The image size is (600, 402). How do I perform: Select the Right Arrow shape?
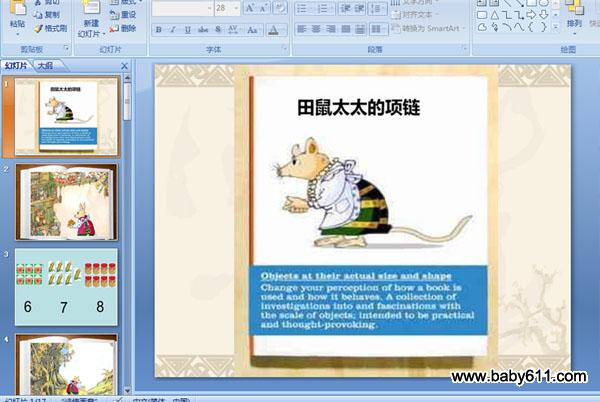click(531, 15)
